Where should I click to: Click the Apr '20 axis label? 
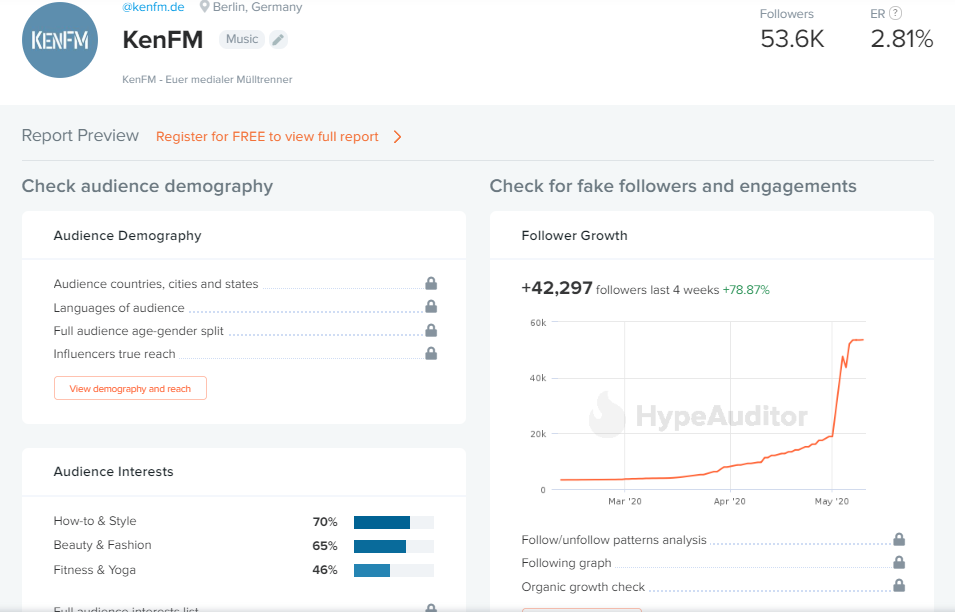tap(730, 501)
